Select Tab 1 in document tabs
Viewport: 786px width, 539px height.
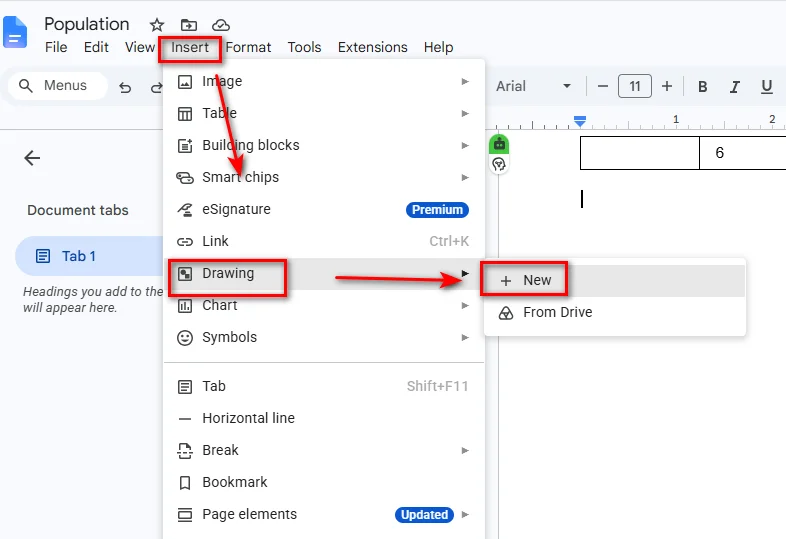pos(90,256)
